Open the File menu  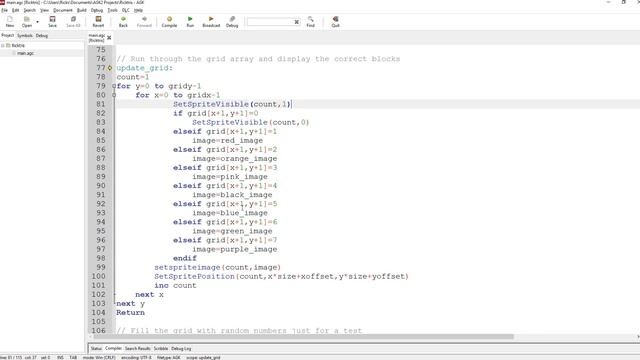(x=4, y=10)
